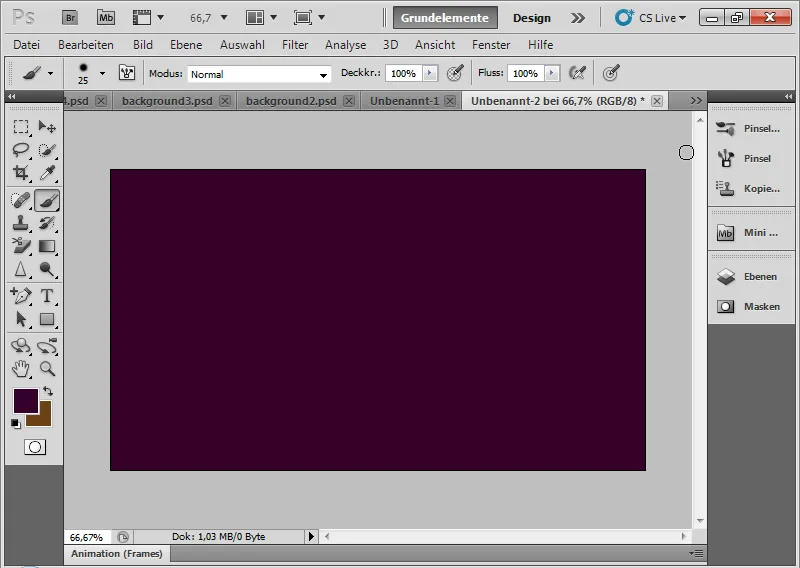Switch to the Design workspace
Viewport: 800px width, 568px height.
coord(532,18)
